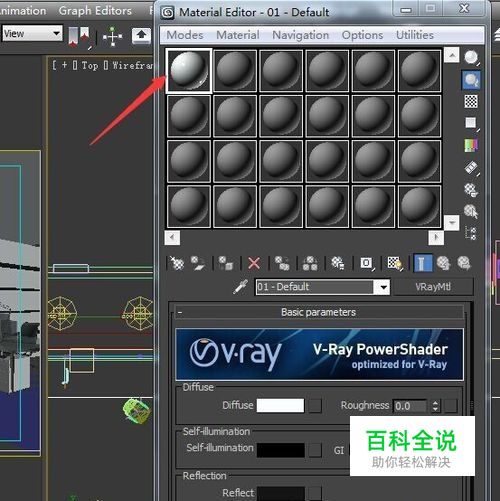Screen dimensions: 500x501
Task: Click Get Material icon in editor toolbar
Action: (x=177, y=263)
